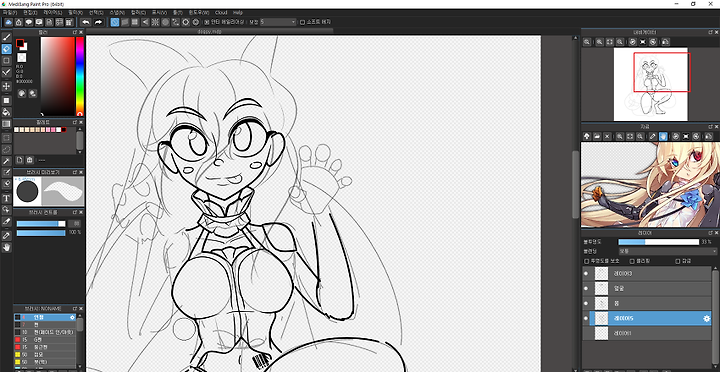
Task: Select the Gradient tool
Action: 6,124
